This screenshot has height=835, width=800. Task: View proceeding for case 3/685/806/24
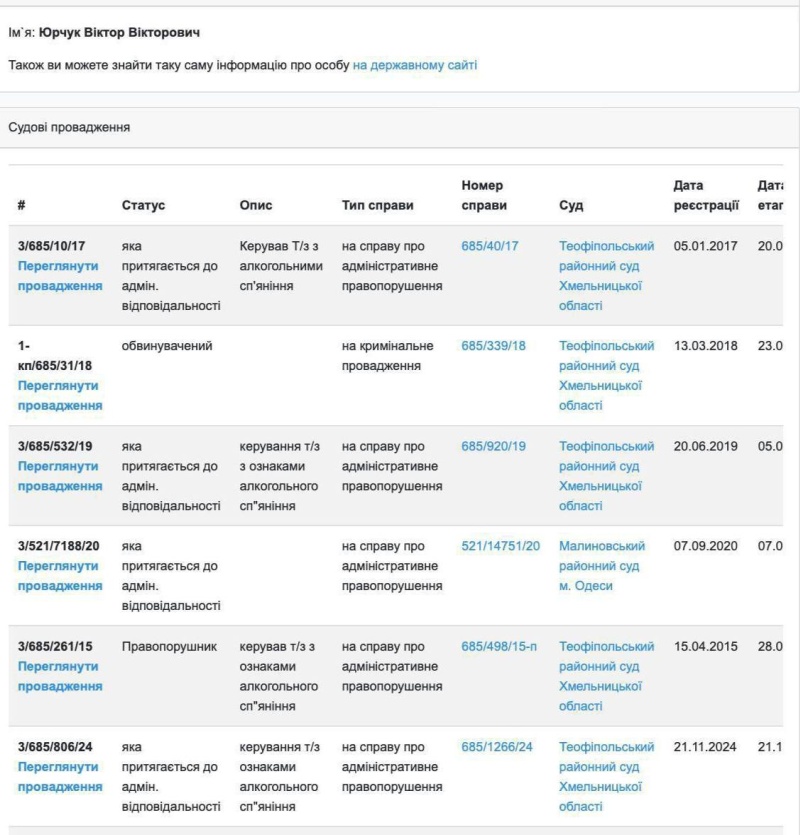pyautogui.click(x=60, y=776)
